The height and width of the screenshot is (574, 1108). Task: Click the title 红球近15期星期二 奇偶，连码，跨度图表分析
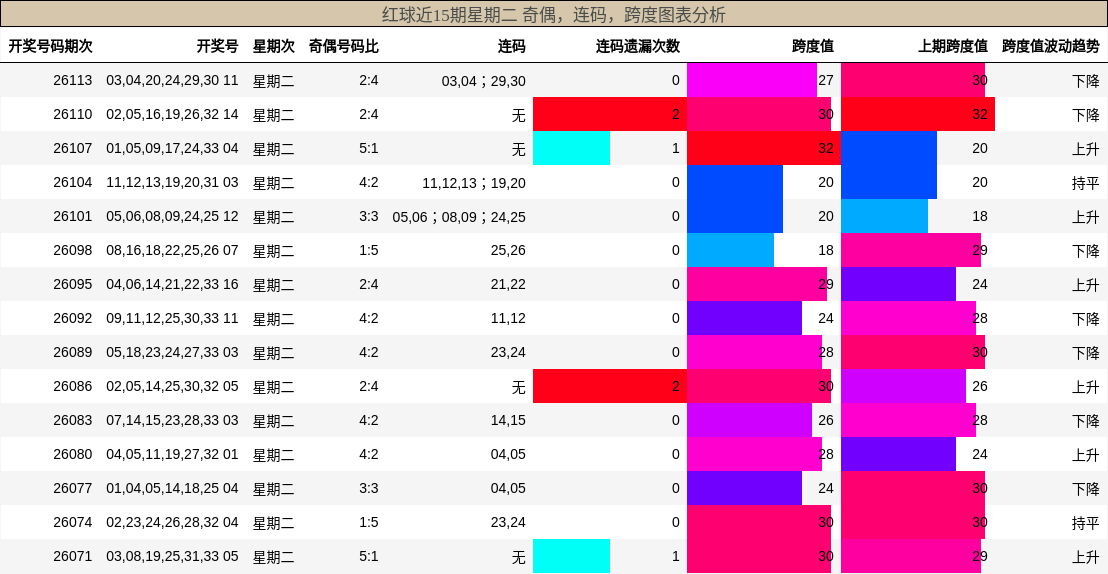point(553,15)
